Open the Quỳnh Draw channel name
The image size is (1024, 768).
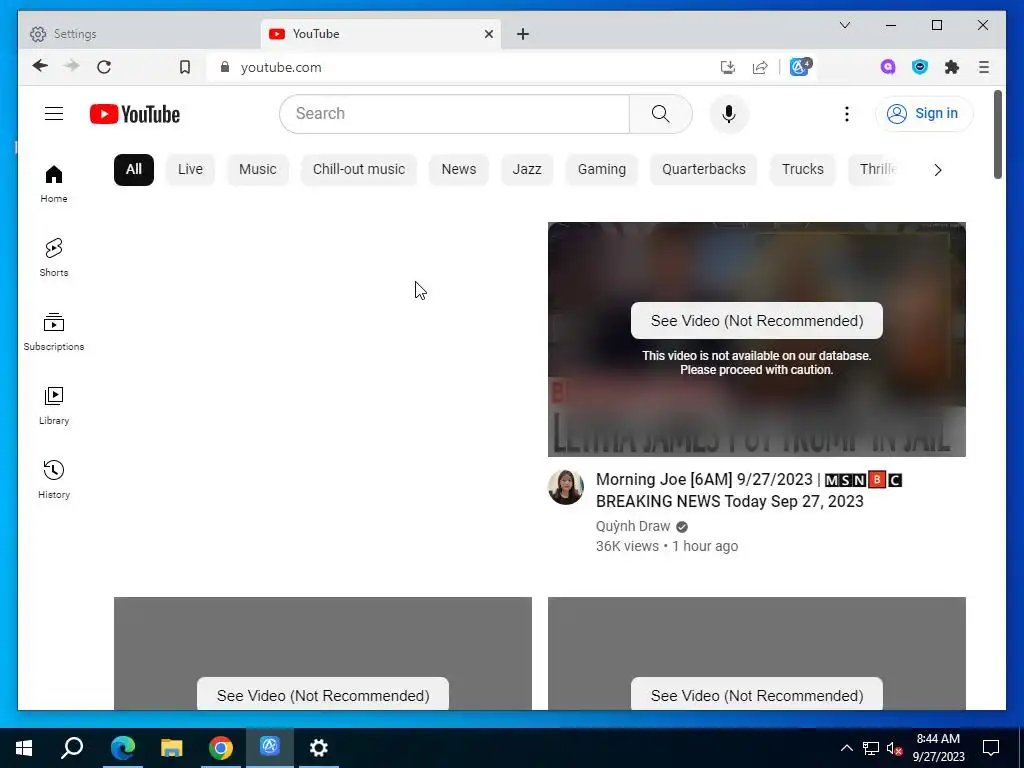[x=633, y=526]
